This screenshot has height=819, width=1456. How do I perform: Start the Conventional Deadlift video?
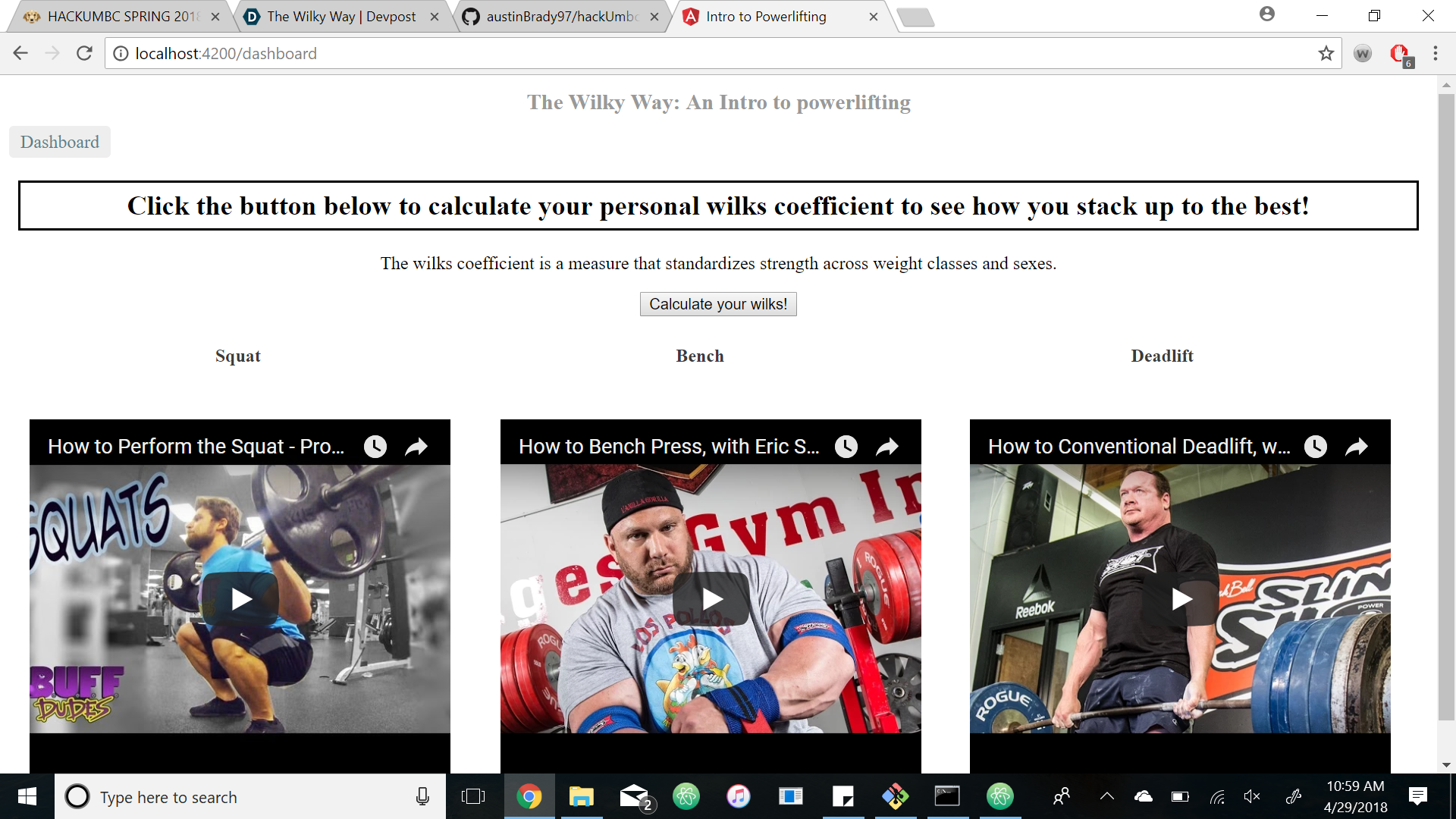click(x=1180, y=599)
